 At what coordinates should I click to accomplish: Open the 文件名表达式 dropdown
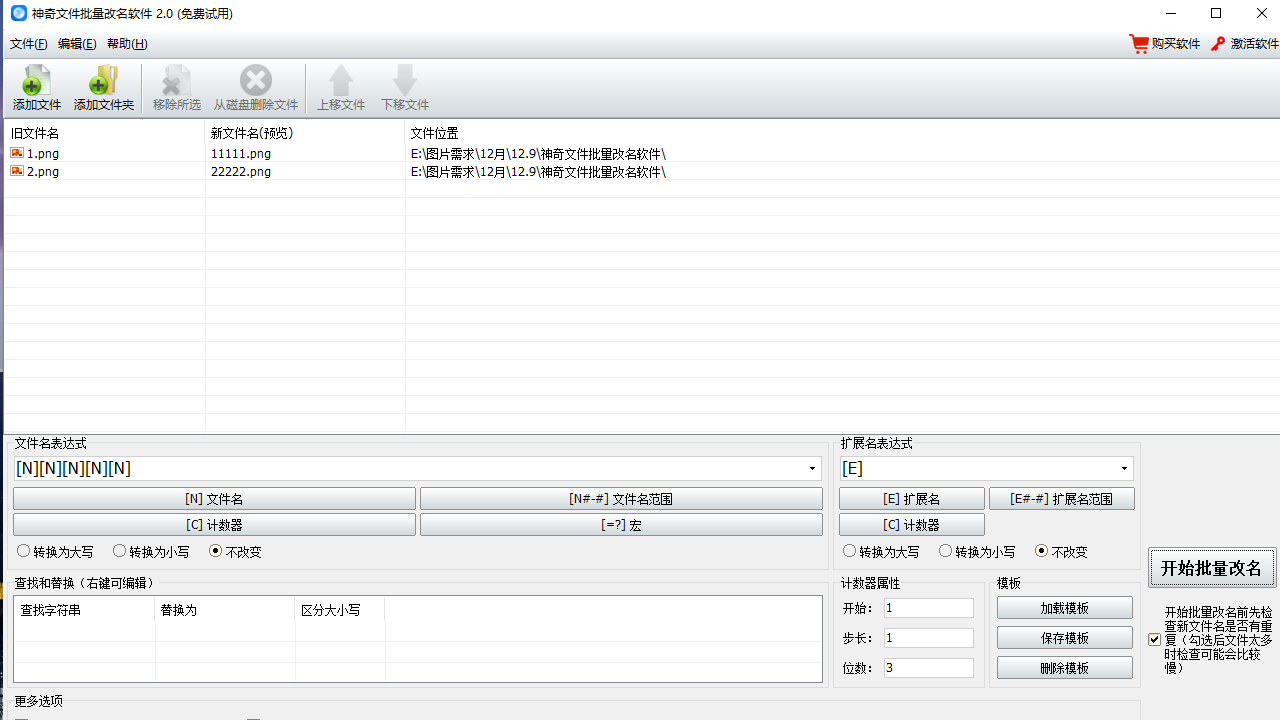810,468
